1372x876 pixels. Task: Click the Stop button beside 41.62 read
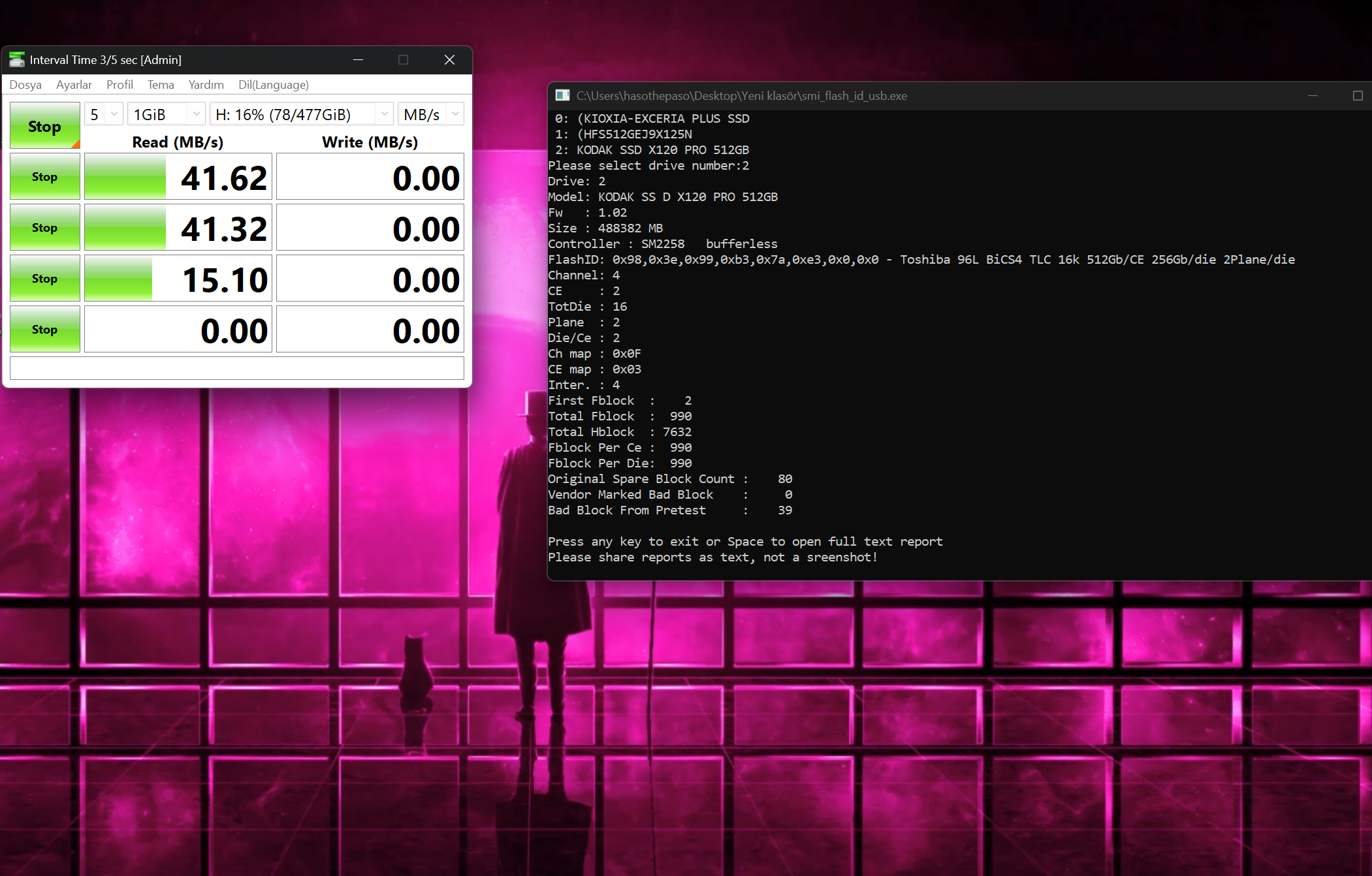pyautogui.click(x=44, y=176)
